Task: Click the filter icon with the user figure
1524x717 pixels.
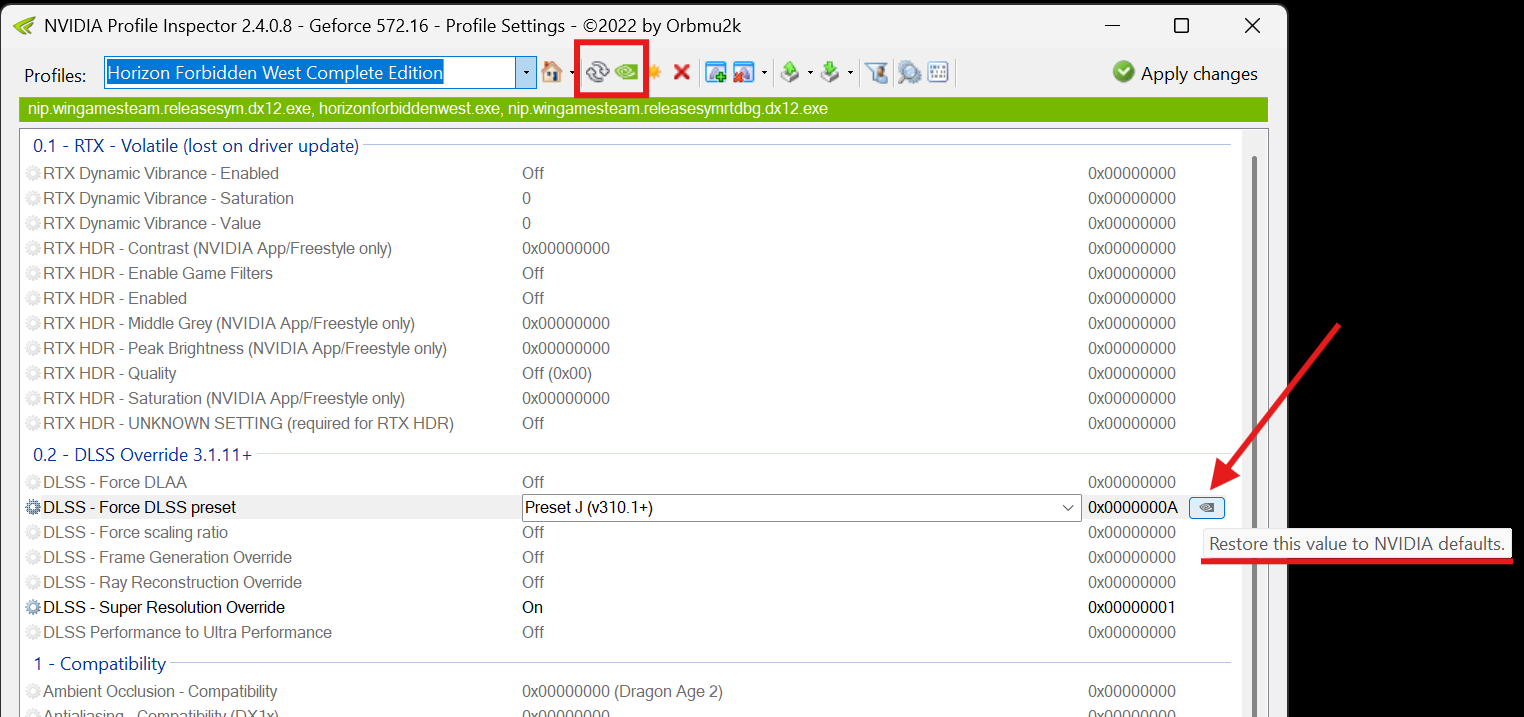Action: pyautogui.click(x=877, y=72)
